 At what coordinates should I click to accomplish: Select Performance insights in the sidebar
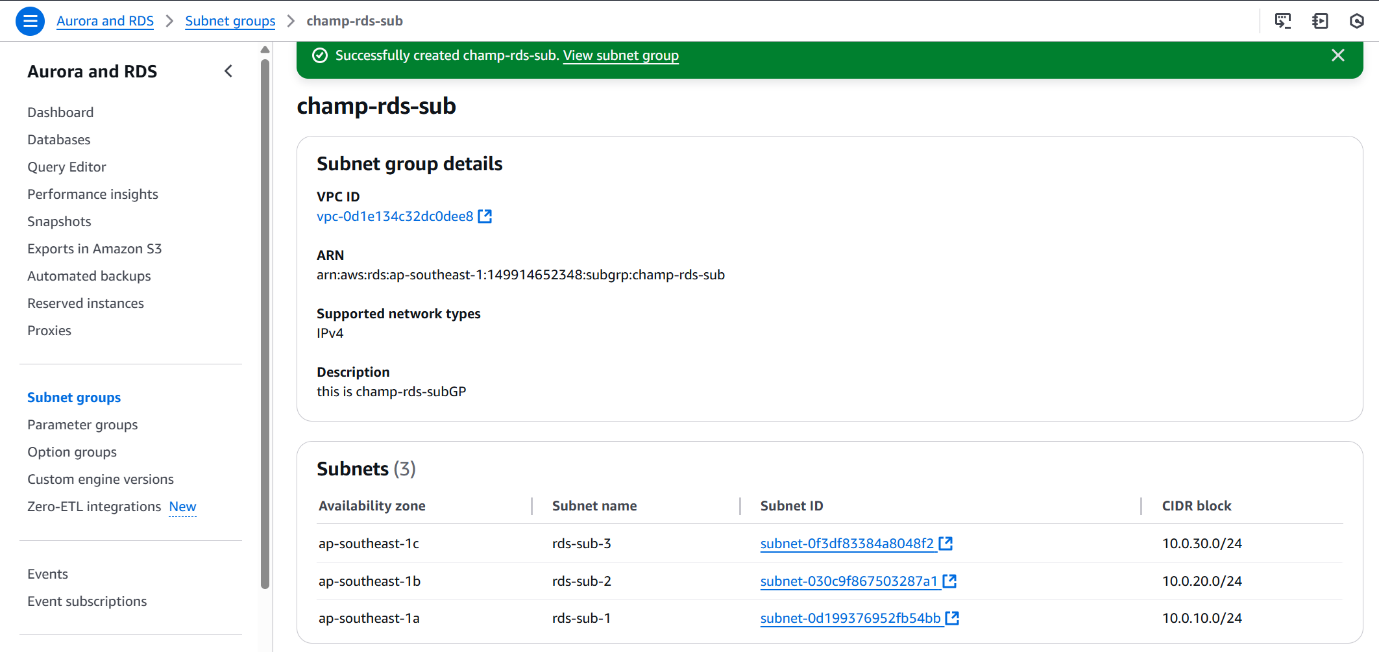[x=93, y=194]
